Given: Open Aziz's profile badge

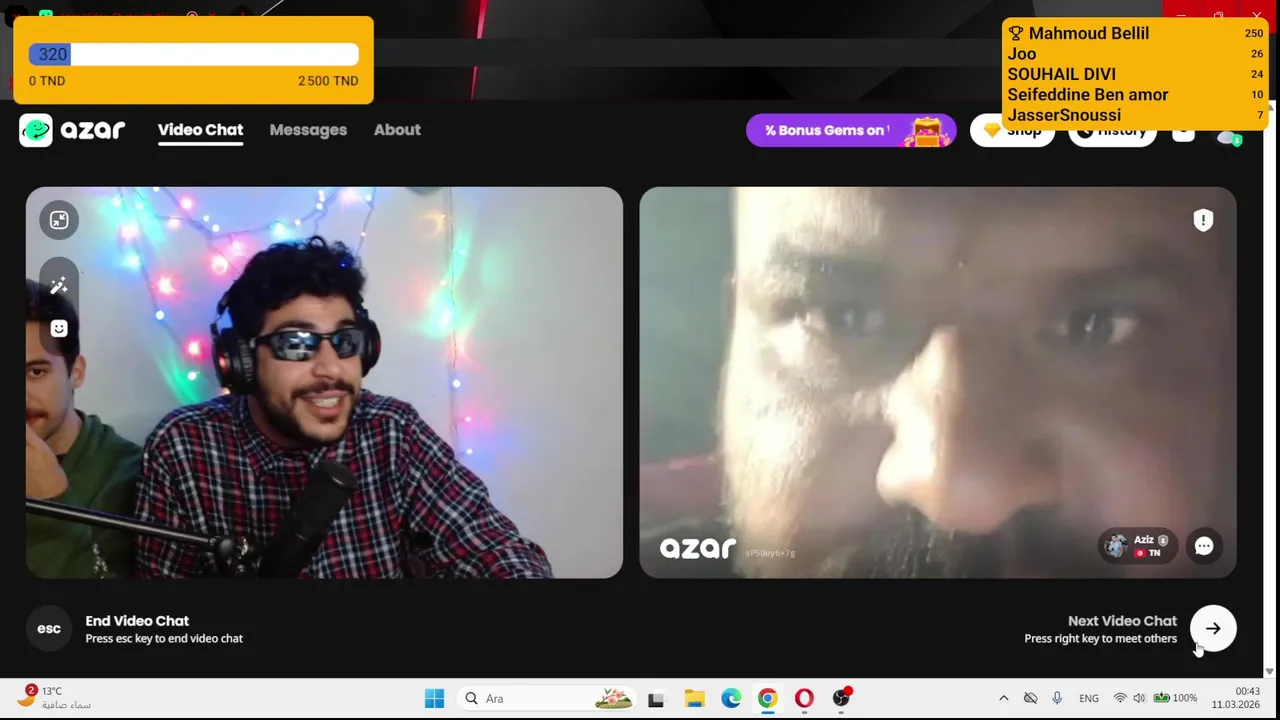Looking at the screenshot, I should tap(1138, 546).
